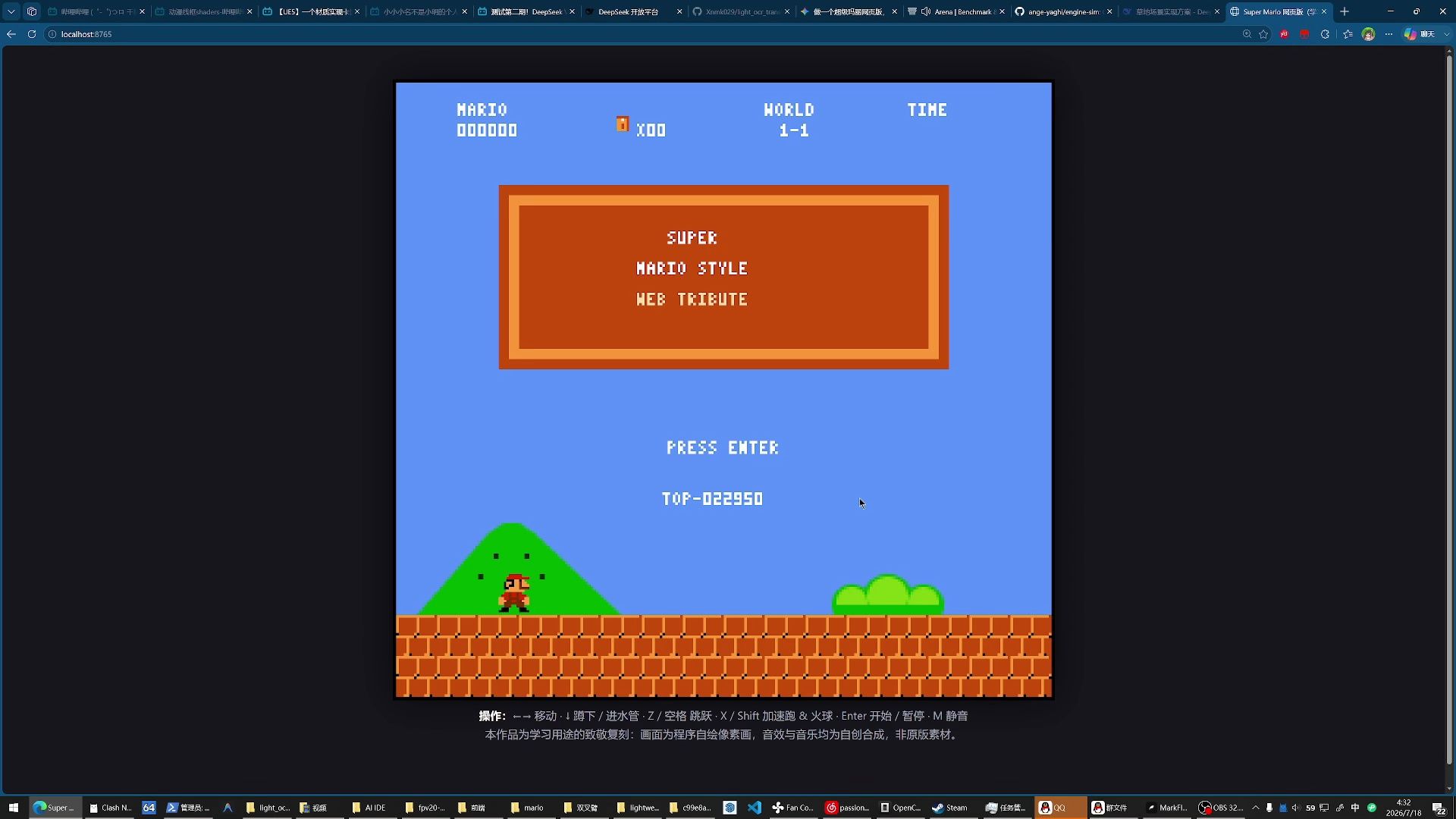
Task: Toggle the 中 input method indicator
Action: tap(1355, 808)
